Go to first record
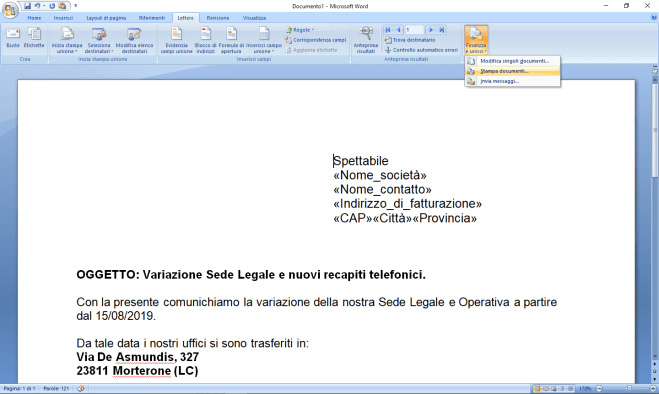This screenshot has width=659, height=394. tap(388, 30)
